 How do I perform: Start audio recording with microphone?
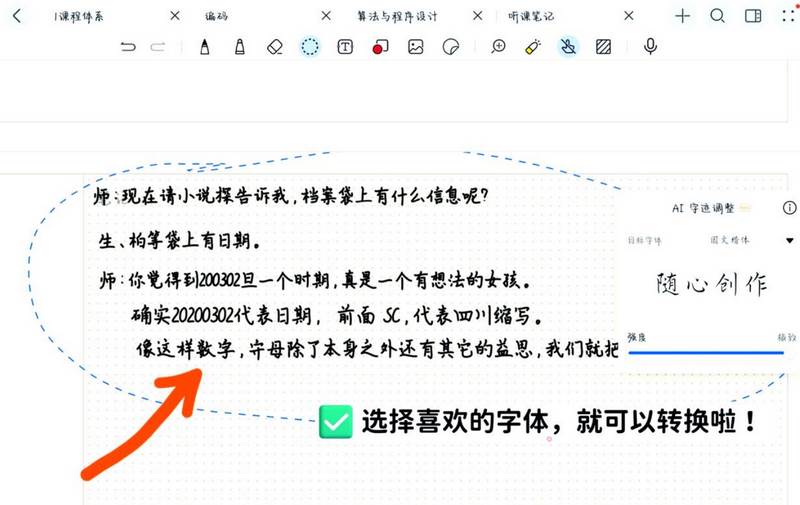[x=650, y=46]
